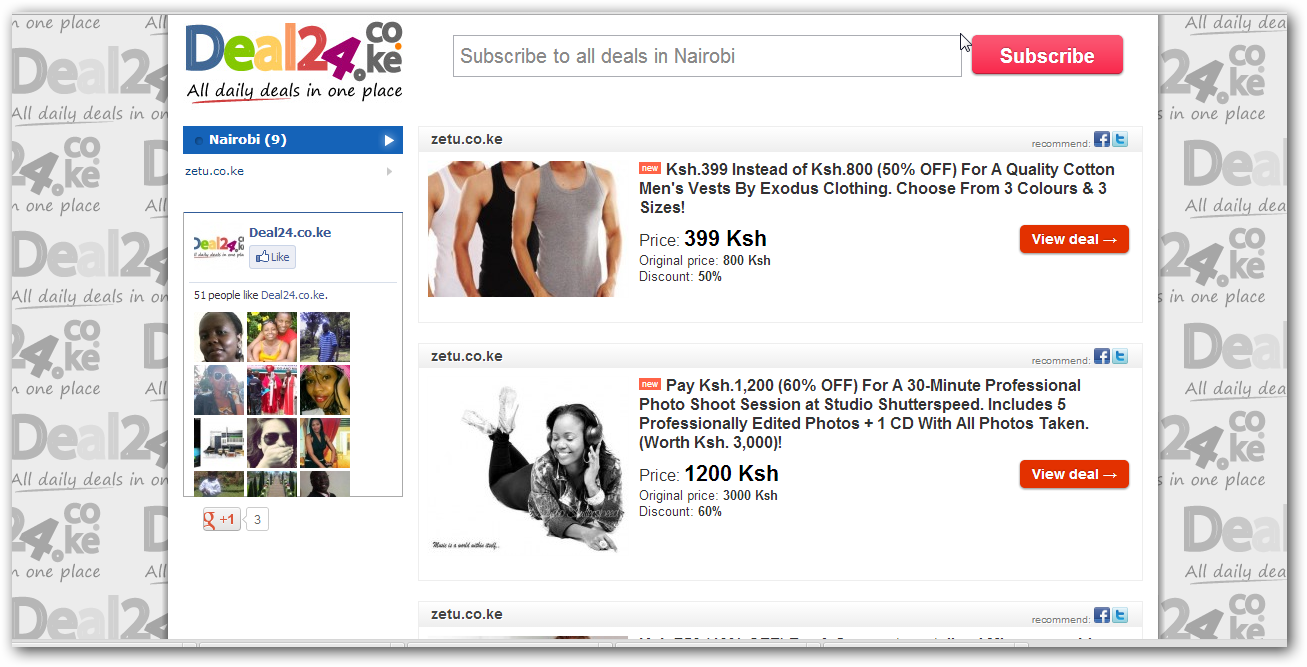This screenshot has height=667, width=1307.
Task: Open Deal24.co.ke Facebook page title link
Action: 290,232
